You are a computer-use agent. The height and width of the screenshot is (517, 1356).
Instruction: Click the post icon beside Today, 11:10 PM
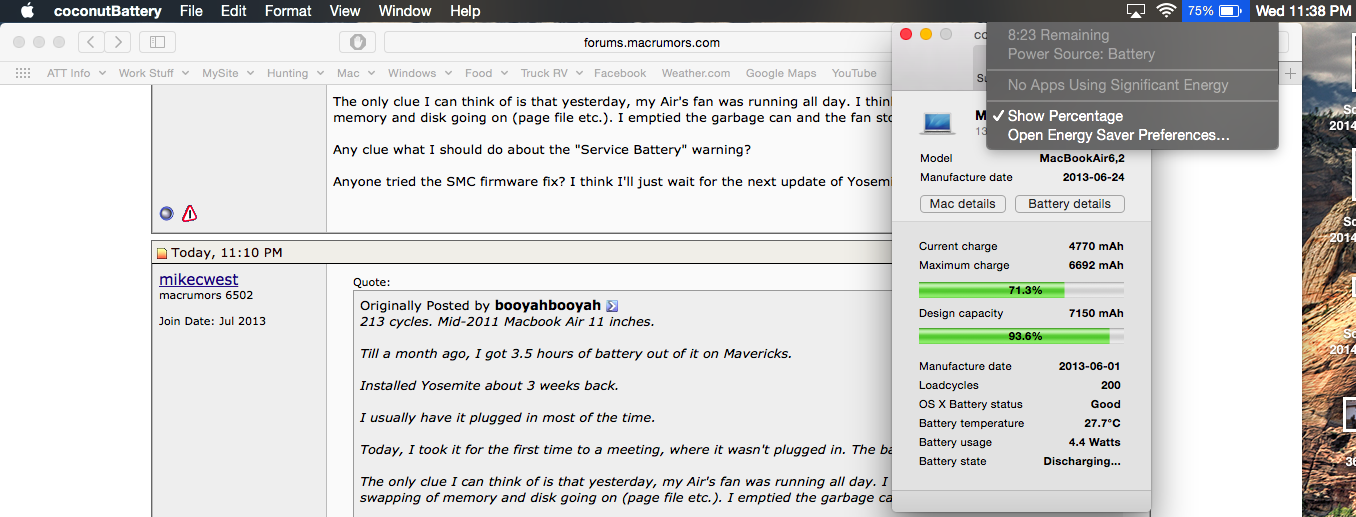[x=162, y=254]
